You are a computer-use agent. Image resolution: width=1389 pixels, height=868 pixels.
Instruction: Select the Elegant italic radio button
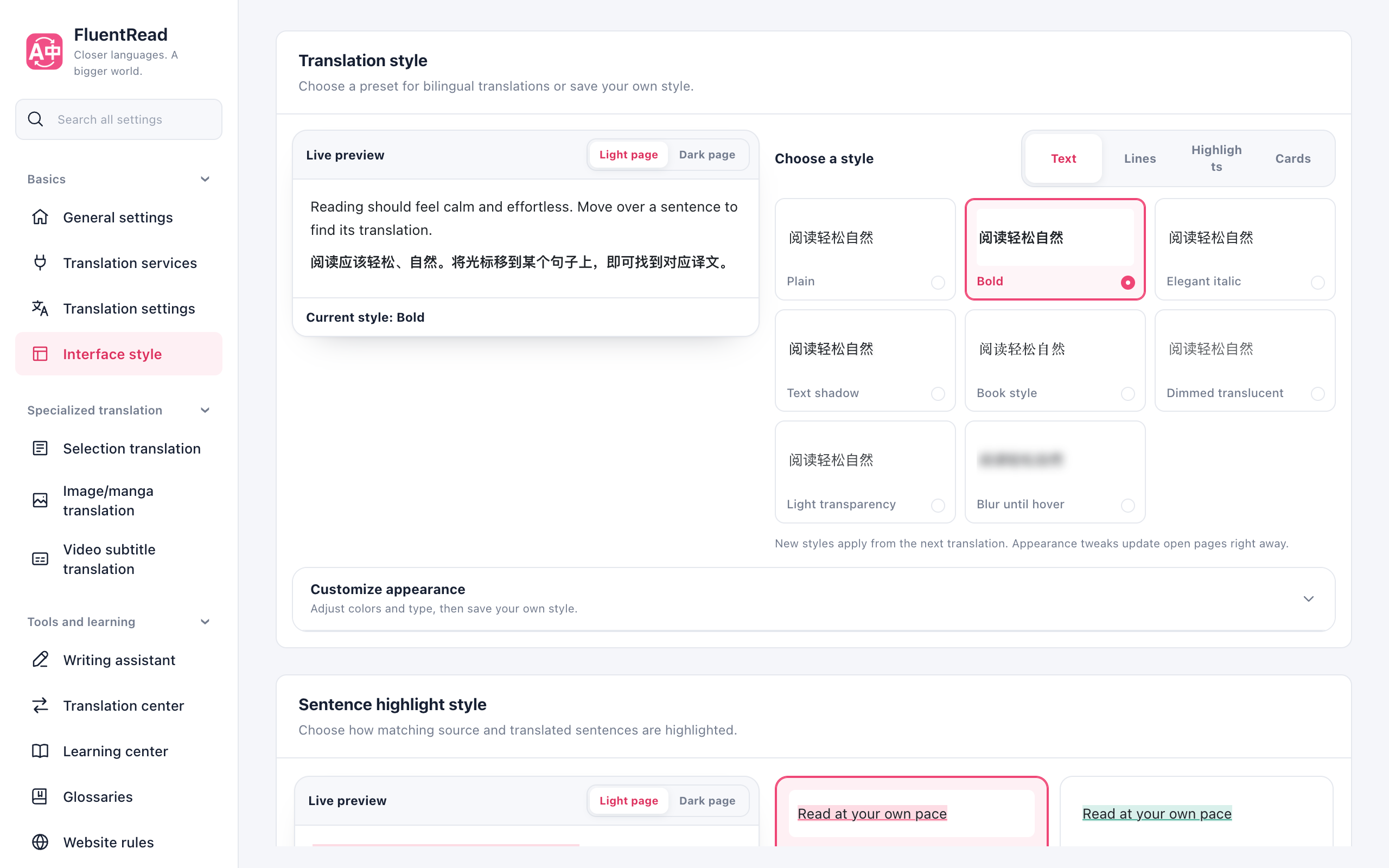pyautogui.click(x=1318, y=282)
